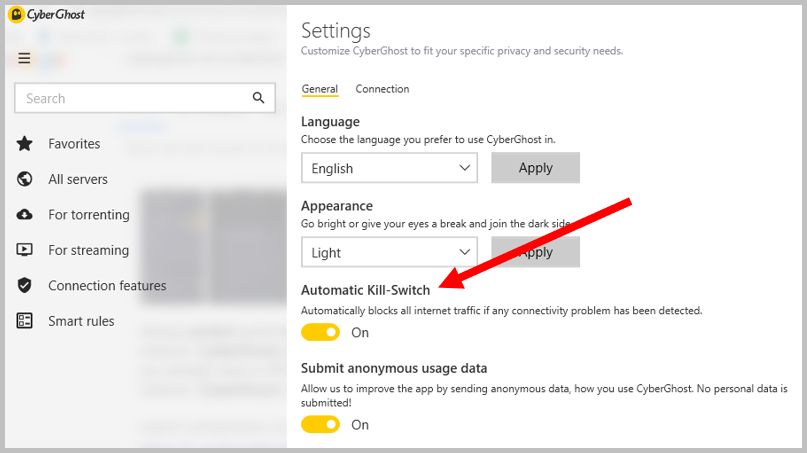
Task: Click the search magnifier icon
Action: [258, 97]
